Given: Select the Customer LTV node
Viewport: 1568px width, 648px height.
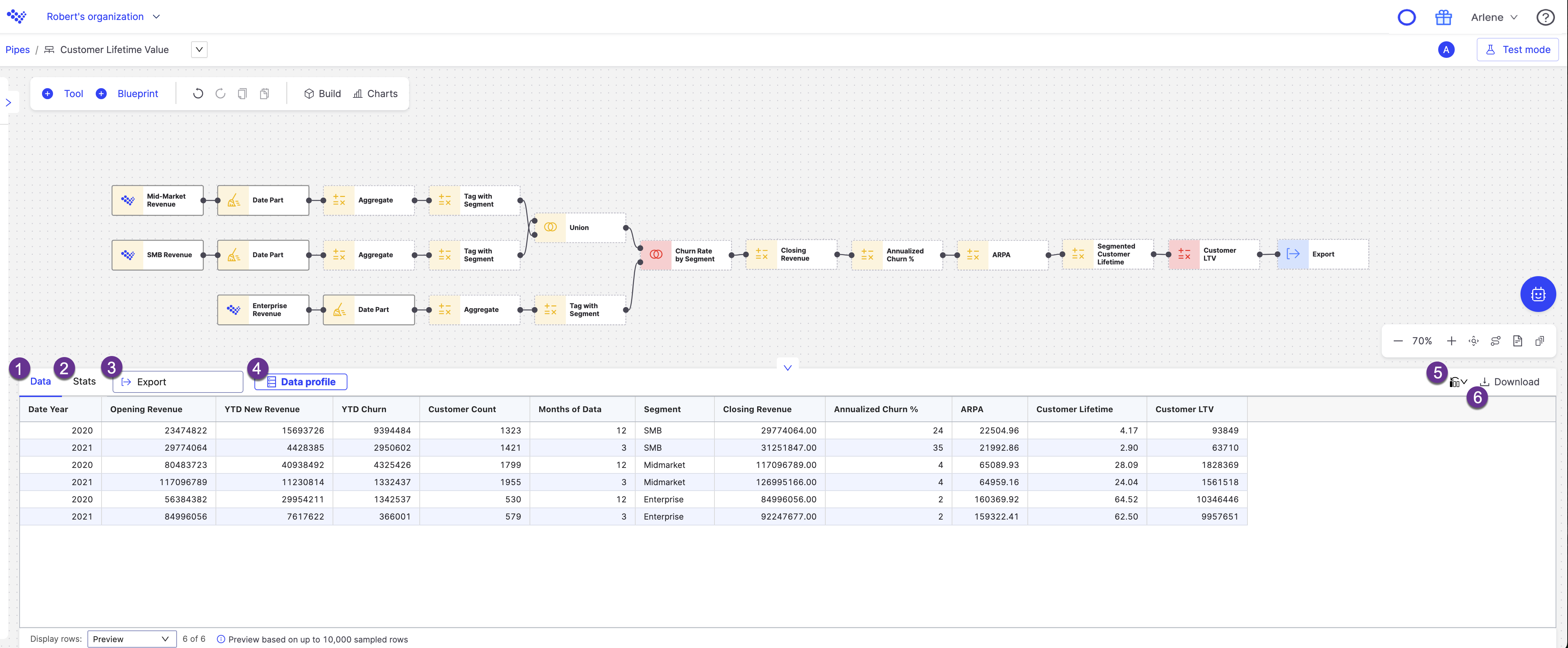Looking at the screenshot, I should 1214,254.
